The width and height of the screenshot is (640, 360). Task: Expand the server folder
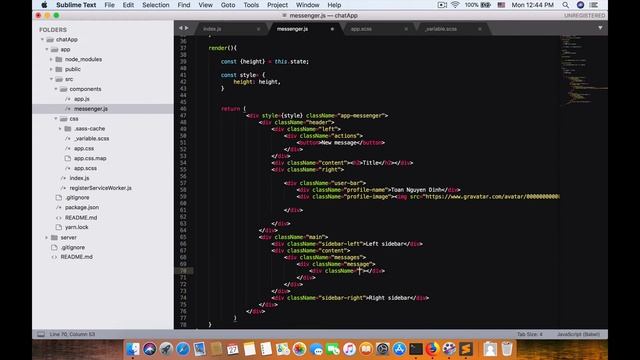pos(47,238)
